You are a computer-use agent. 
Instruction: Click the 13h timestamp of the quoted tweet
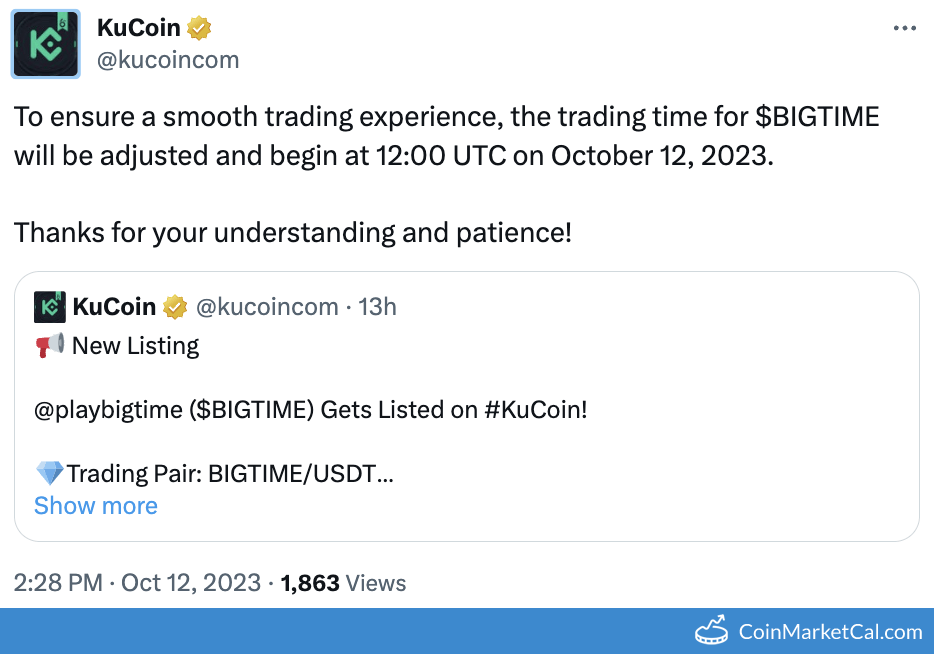click(x=378, y=307)
